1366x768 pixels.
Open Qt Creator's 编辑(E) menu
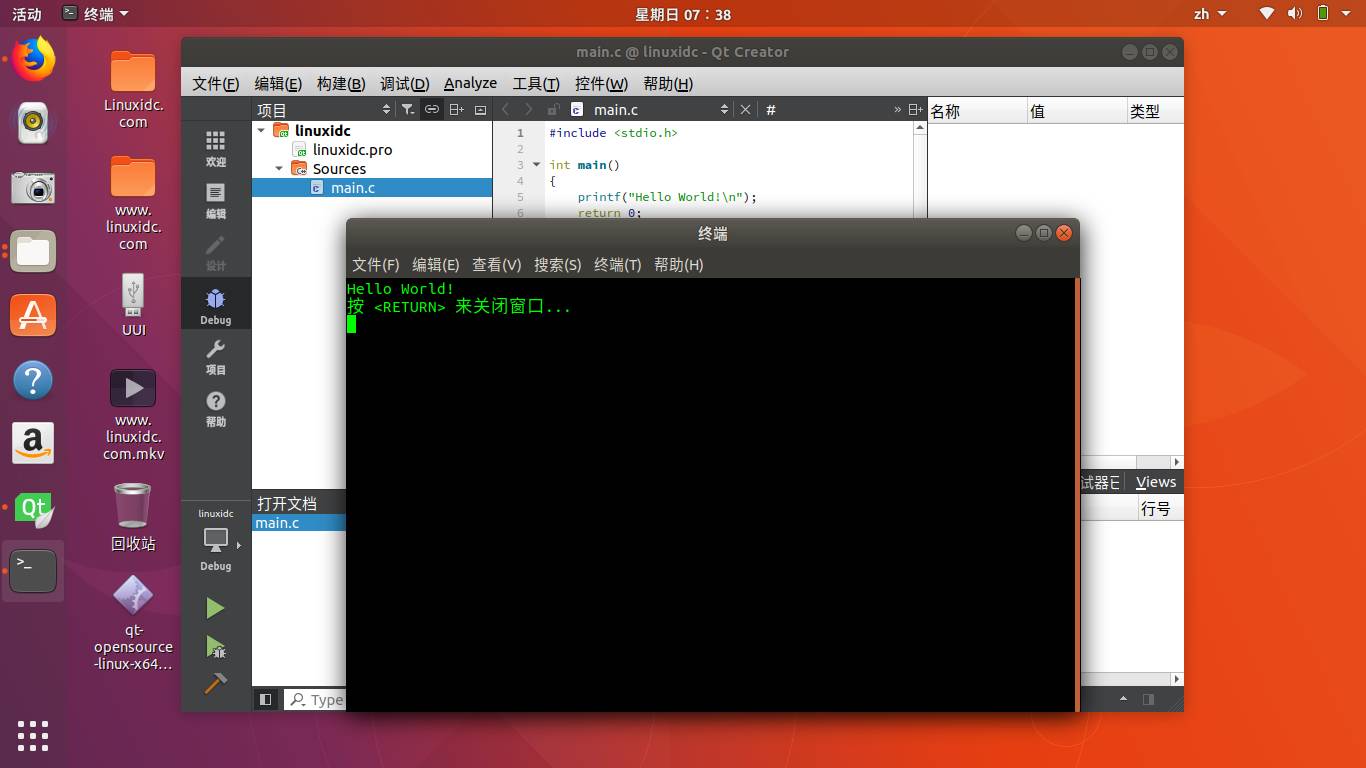[x=278, y=83]
